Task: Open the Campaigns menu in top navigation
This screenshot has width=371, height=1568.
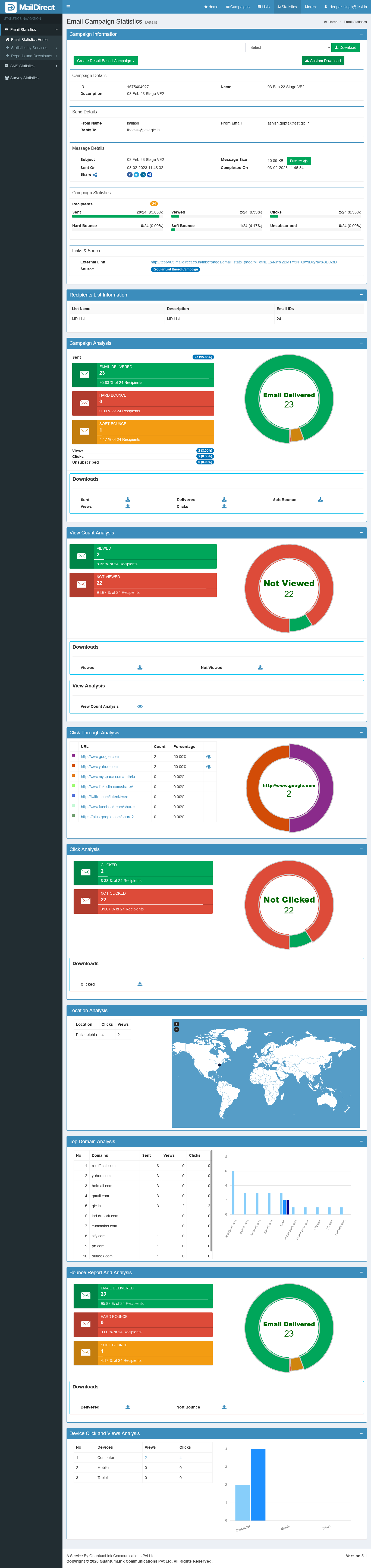Action: tap(238, 7)
